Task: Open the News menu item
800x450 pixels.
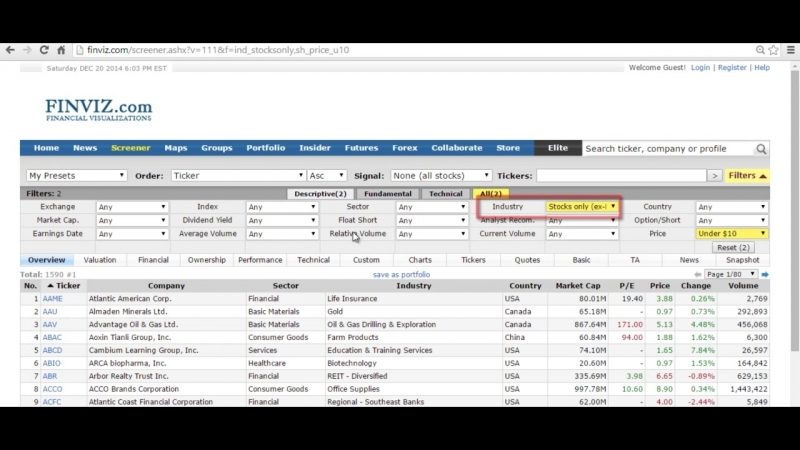Action: click(85, 148)
